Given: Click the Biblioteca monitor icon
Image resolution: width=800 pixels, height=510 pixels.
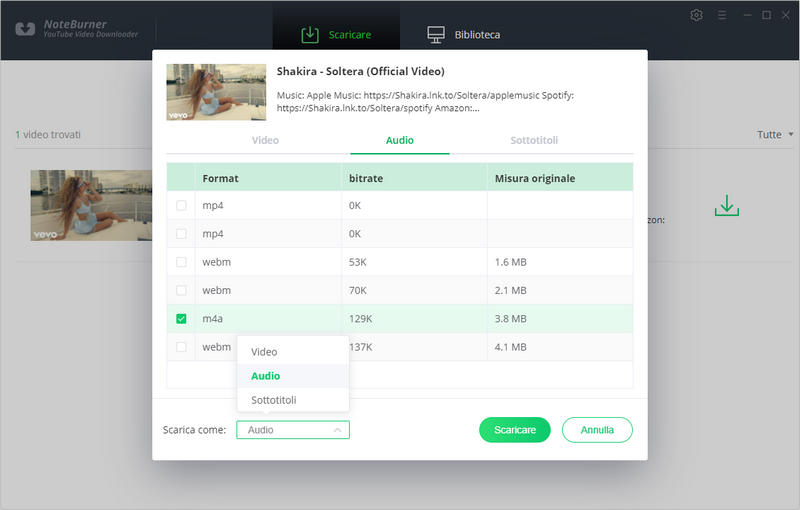Looking at the screenshot, I should point(436,35).
